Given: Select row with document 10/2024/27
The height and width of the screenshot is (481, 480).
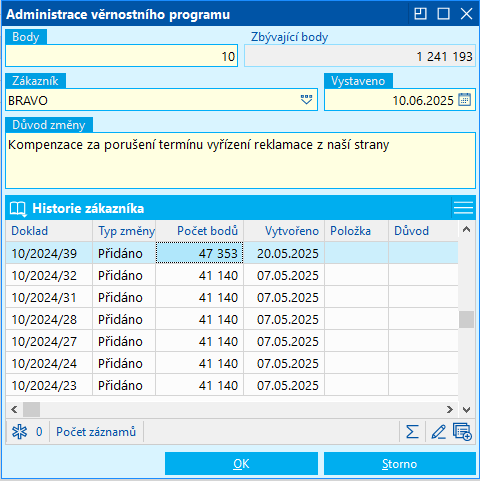Looking at the screenshot, I should pos(232,341).
